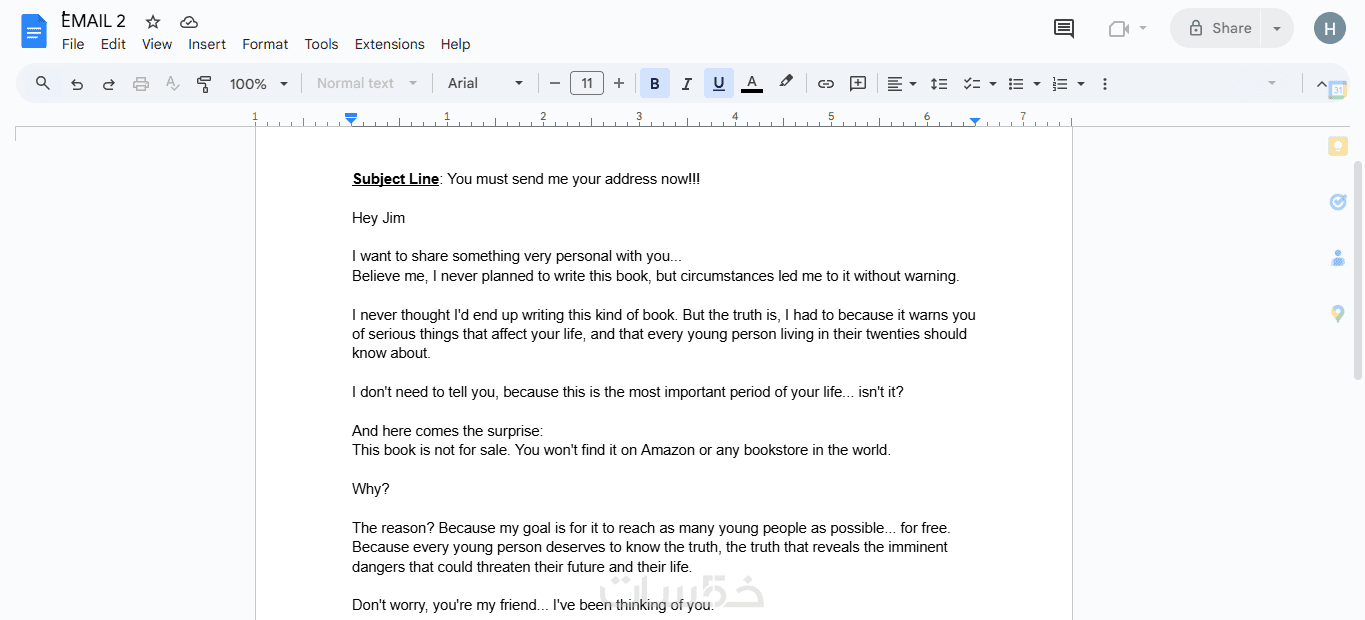This screenshot has width=1365, height=620.
Task: Open the zoom level 100% dropdown
Action: 259,84
